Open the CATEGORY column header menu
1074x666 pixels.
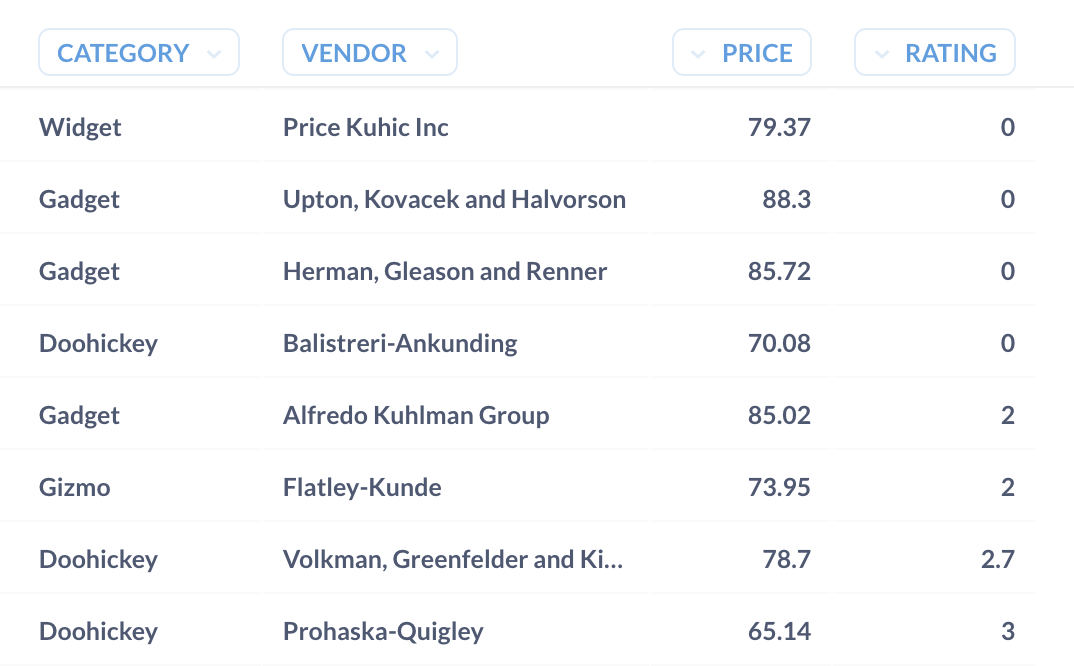[139, 53]
